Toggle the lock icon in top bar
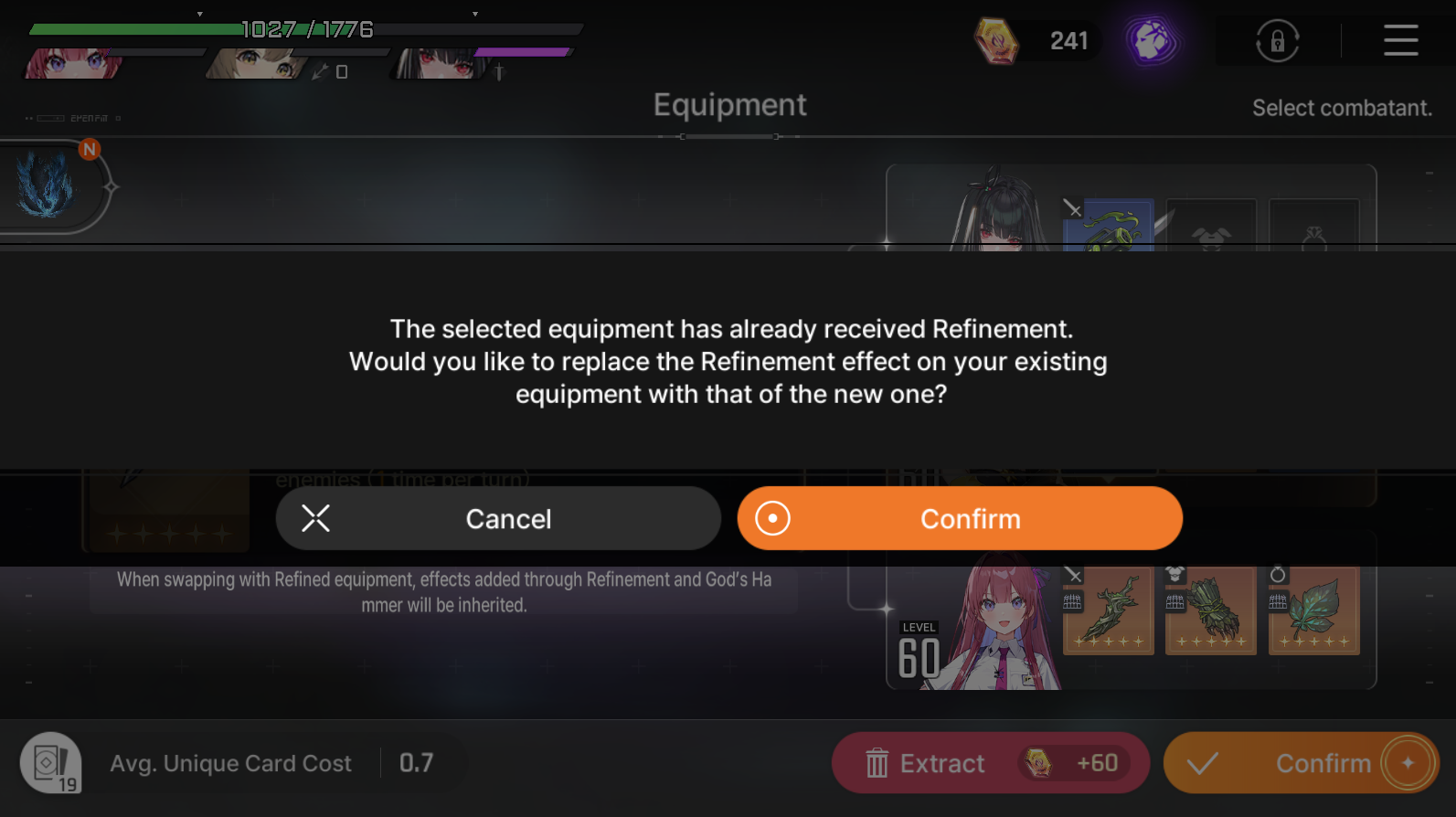Viewport: 1456px width, 817px height. (x=1277, y=41)
